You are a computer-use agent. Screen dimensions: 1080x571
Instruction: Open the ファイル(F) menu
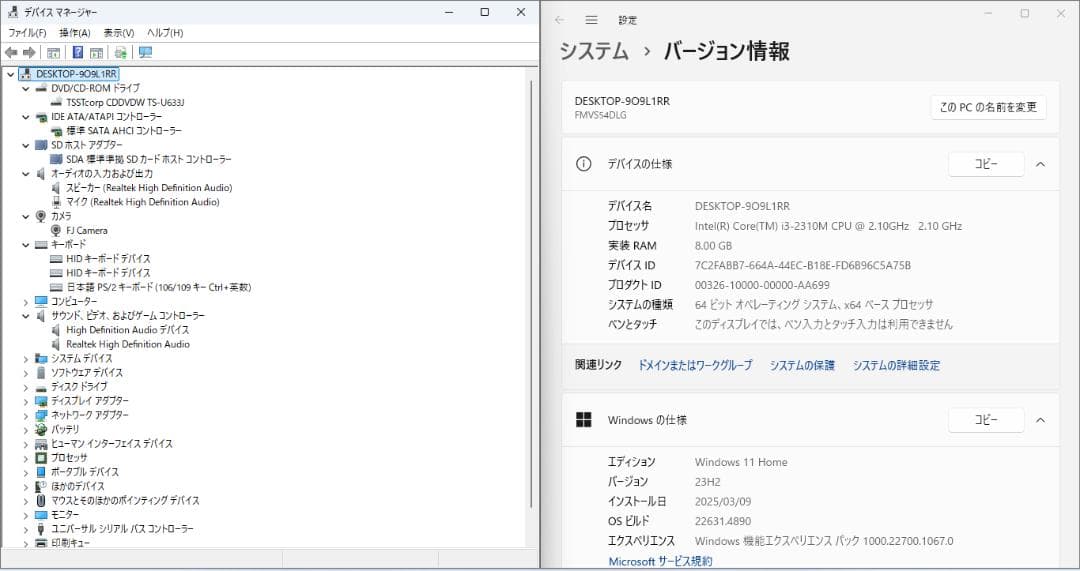pyautogui.click(x=28, y=32)
